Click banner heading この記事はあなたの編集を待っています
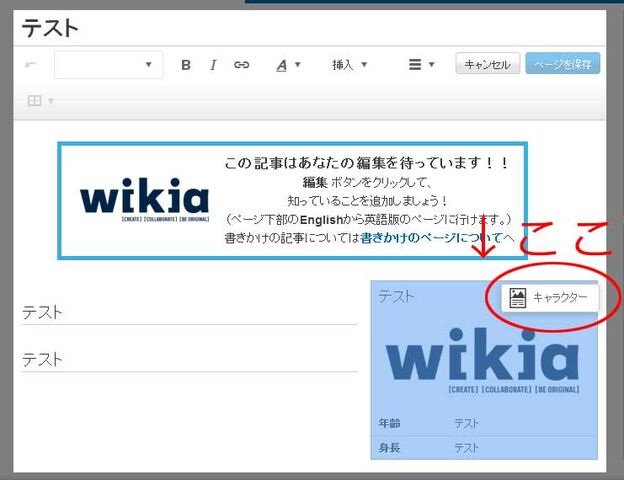The width and height of the screenshot is (624, 480). click(366, 163)
